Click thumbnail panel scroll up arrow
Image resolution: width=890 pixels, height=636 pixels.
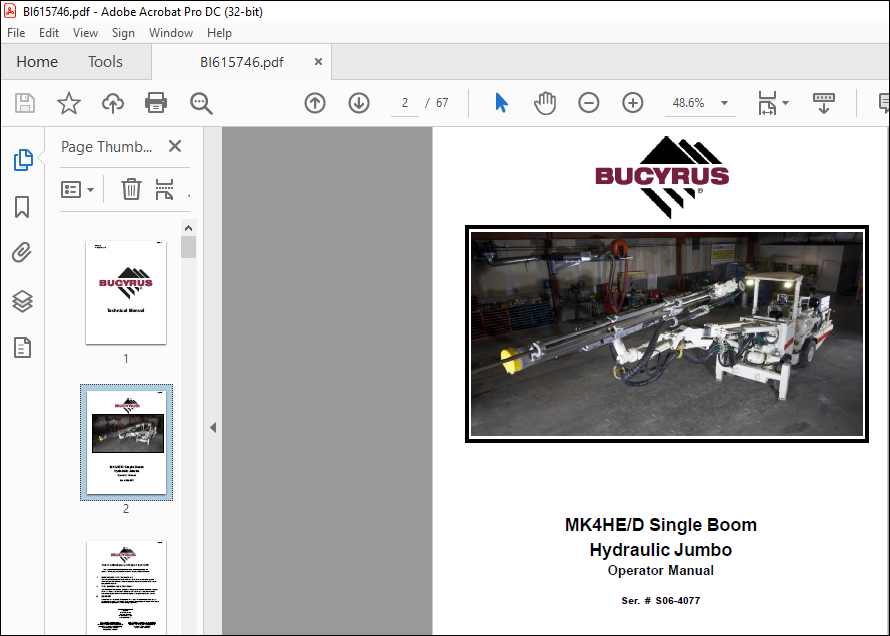(188, 228)
